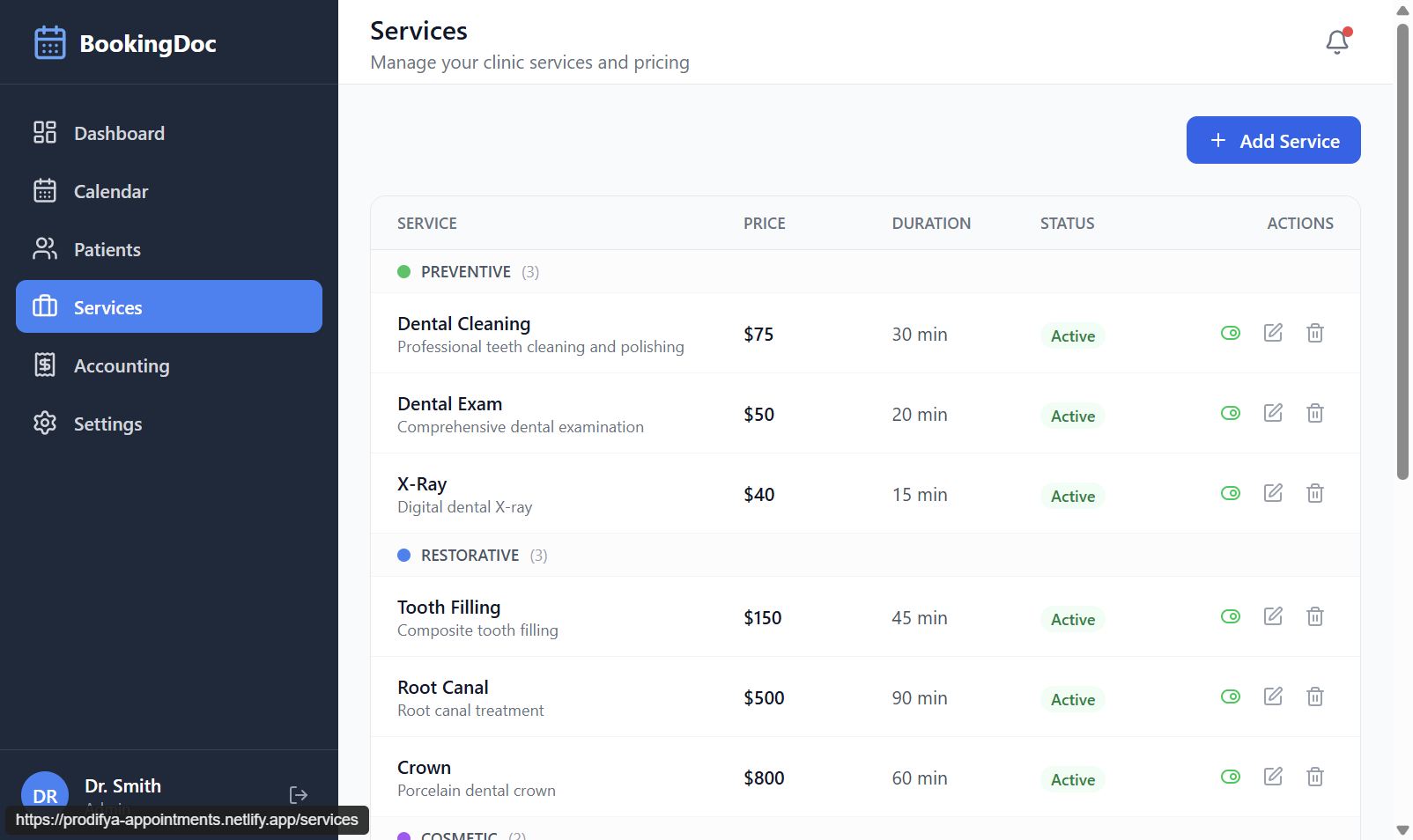Click the Dental Cleaning service name
Screen dimensions: 1413x840
coord(463,323)
